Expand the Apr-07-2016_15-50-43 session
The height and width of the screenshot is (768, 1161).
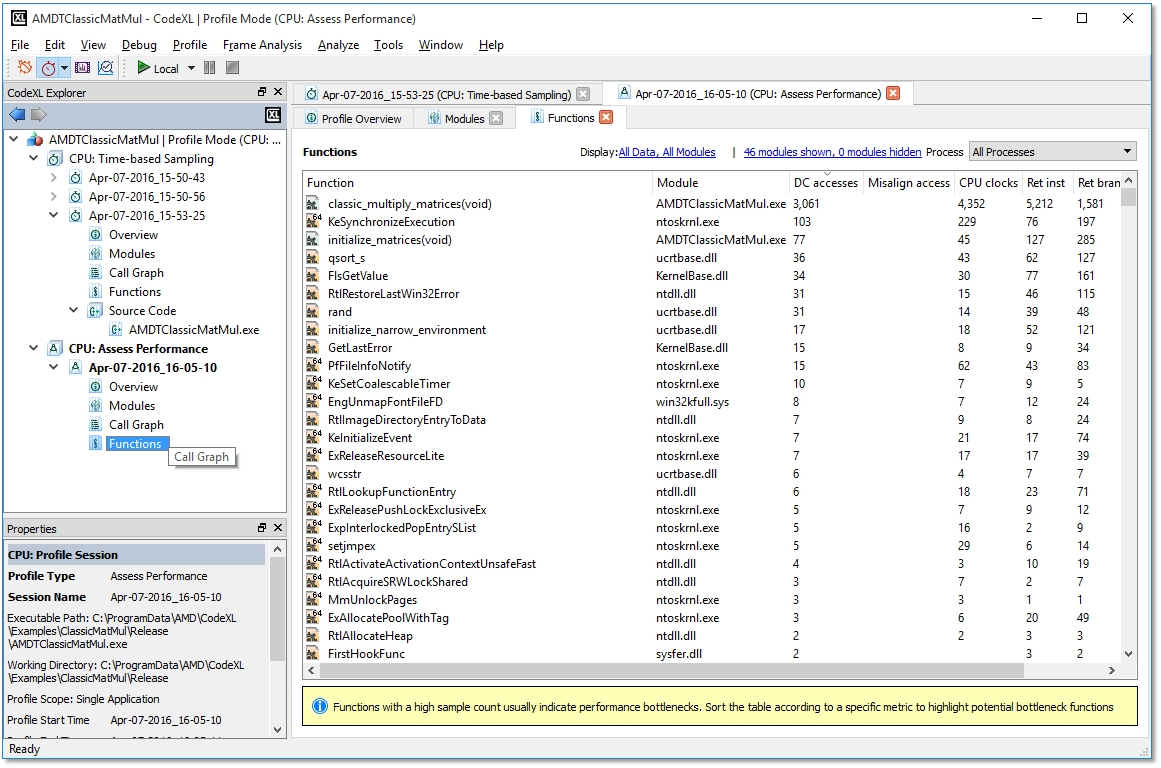click(x=53, y=177)
